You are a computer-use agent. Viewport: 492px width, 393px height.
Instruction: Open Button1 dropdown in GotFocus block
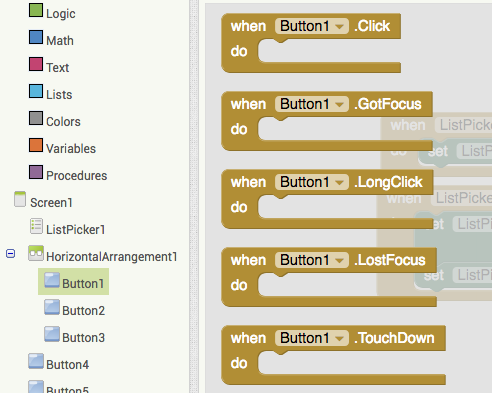[339, 104]
